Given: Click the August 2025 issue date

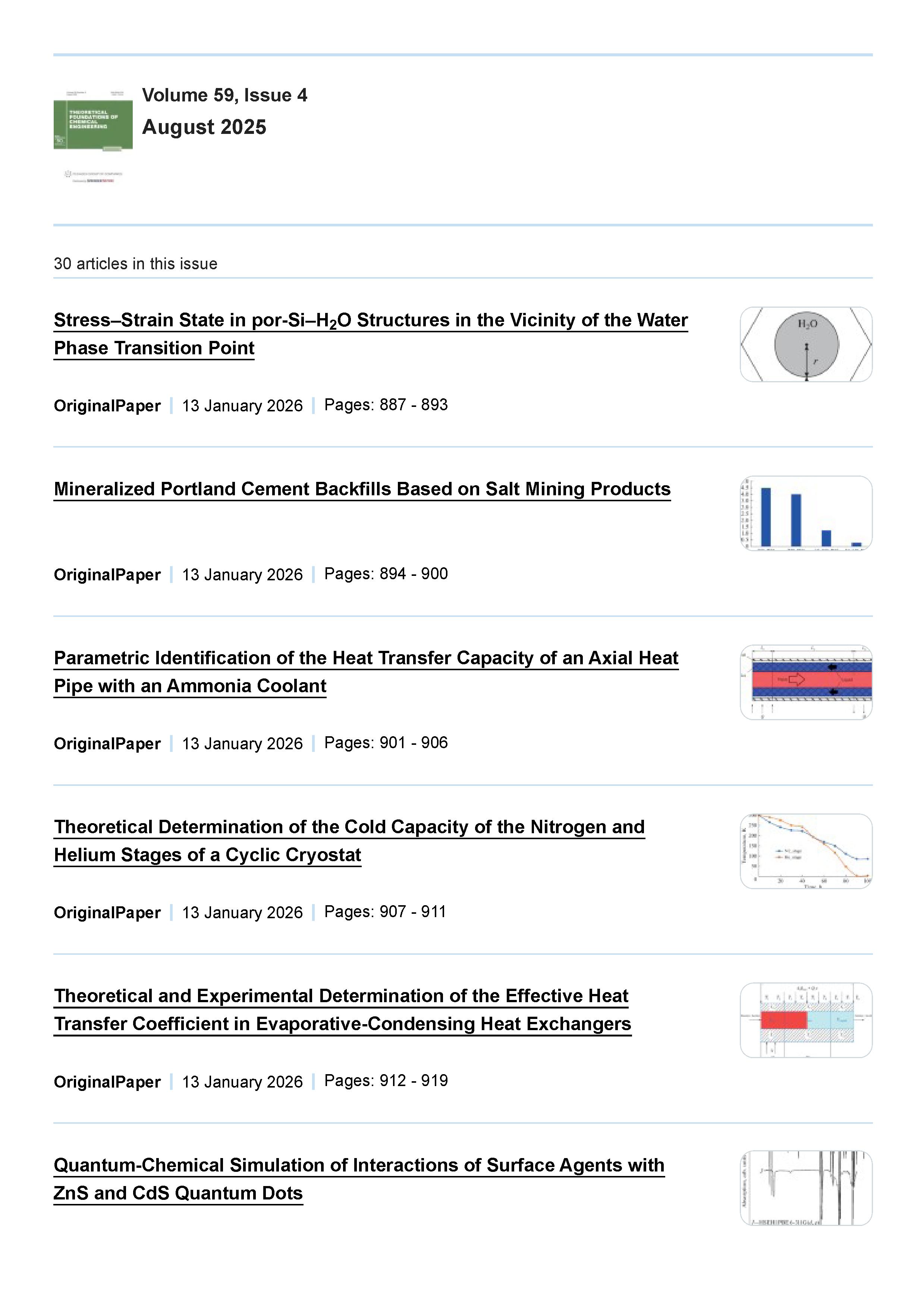Looking at the screenshot, I should pos(204,127).
